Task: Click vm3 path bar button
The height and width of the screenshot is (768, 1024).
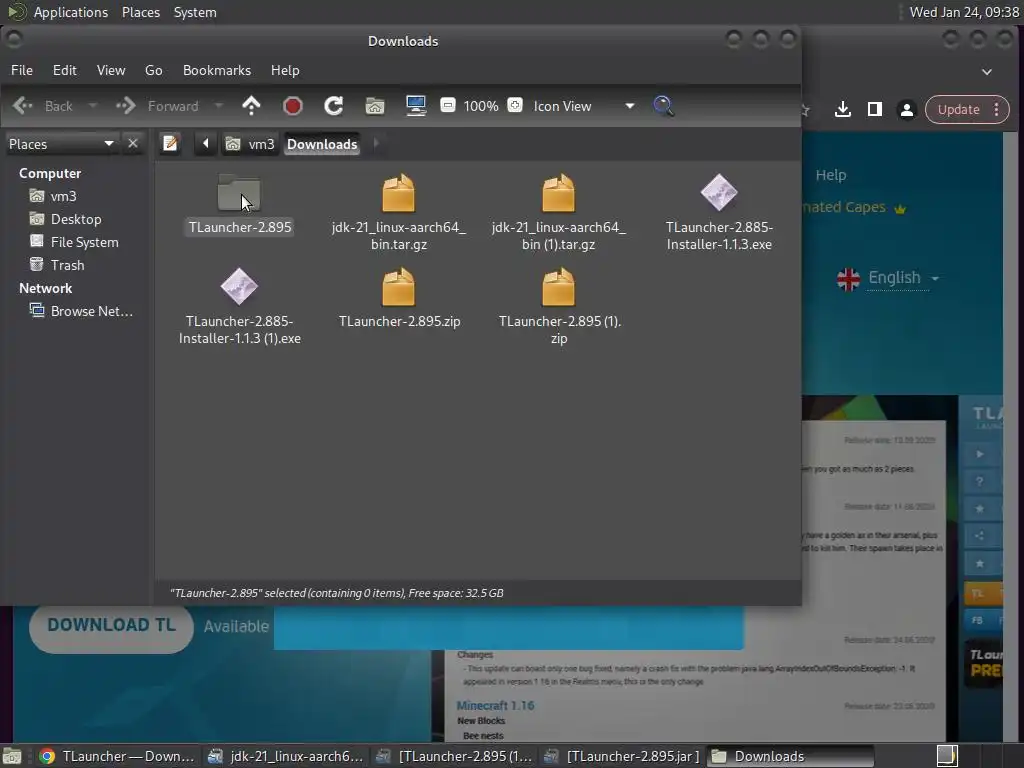Action: pyautogui.click(x=250, y=144)
